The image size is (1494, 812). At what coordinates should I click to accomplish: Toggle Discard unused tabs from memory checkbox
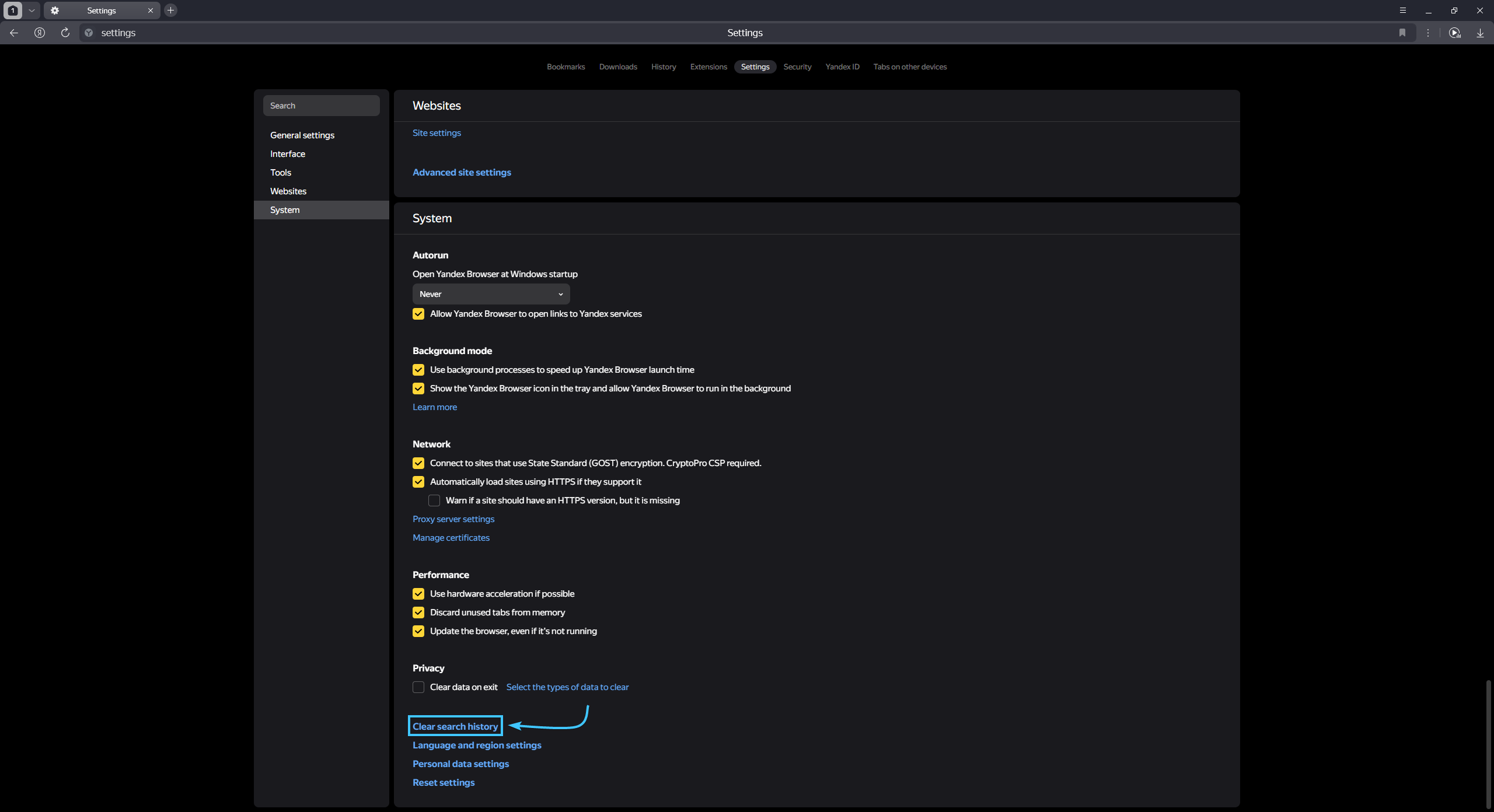[418, 612]
